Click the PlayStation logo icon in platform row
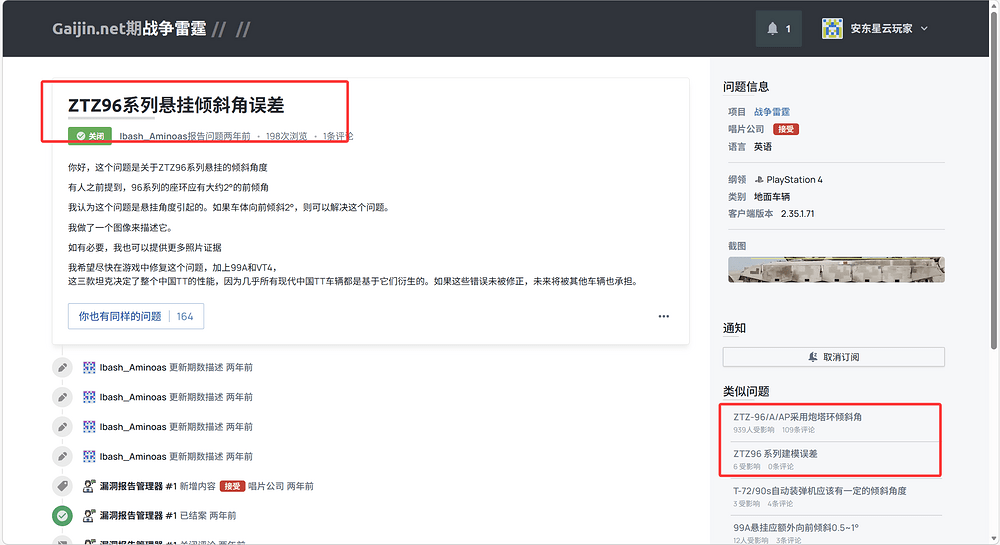Viewport: 1000px width, 545px height. coord(757,180)
